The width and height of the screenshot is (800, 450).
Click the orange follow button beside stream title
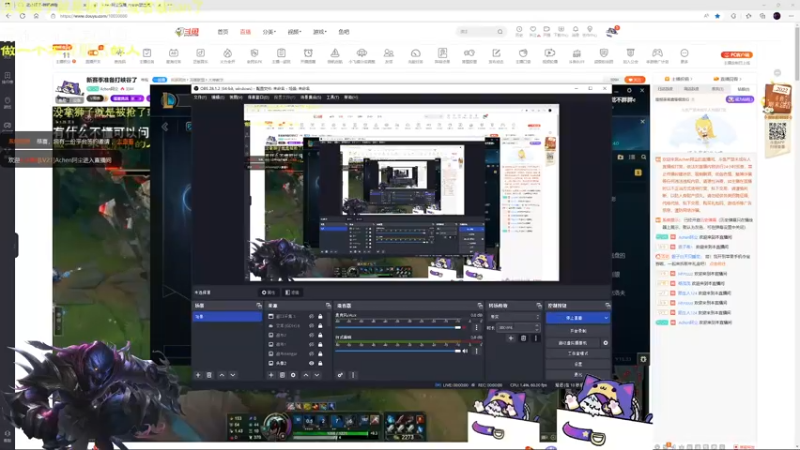pos(635,80)
